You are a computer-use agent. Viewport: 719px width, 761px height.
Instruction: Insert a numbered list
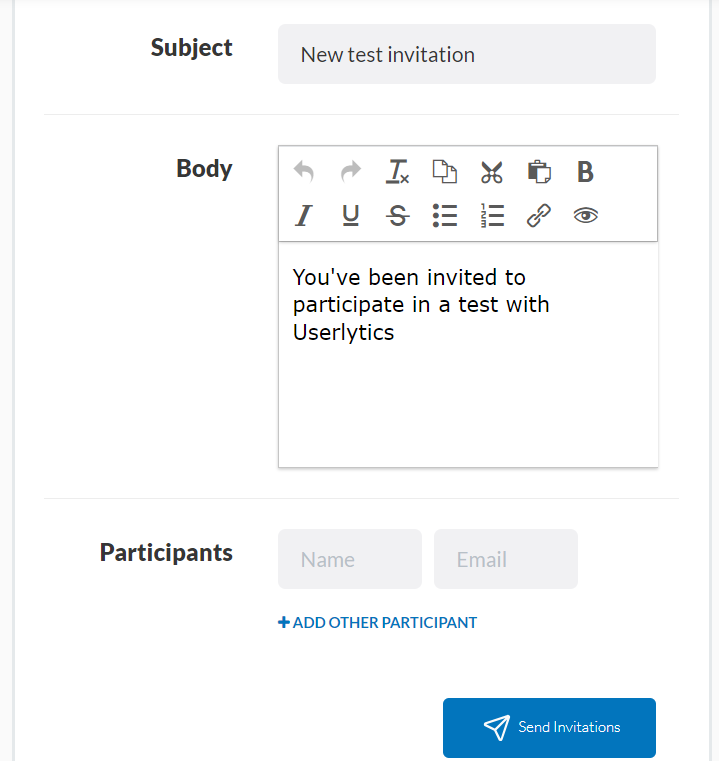492,216
